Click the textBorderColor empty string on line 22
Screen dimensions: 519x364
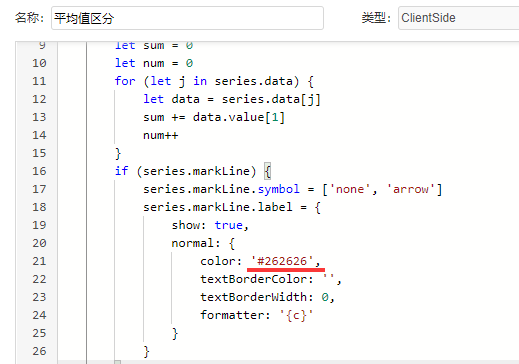pos(329,279)
